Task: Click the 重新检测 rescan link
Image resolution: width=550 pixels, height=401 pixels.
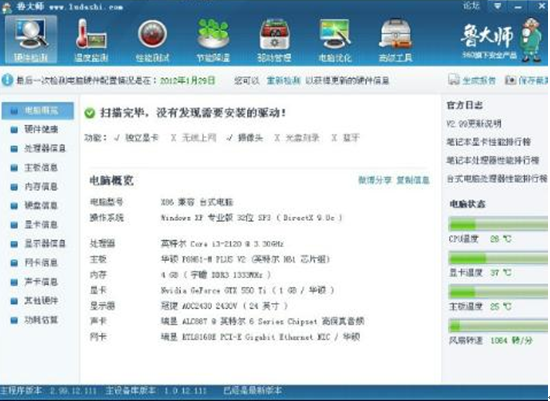Action: [283, 81]
